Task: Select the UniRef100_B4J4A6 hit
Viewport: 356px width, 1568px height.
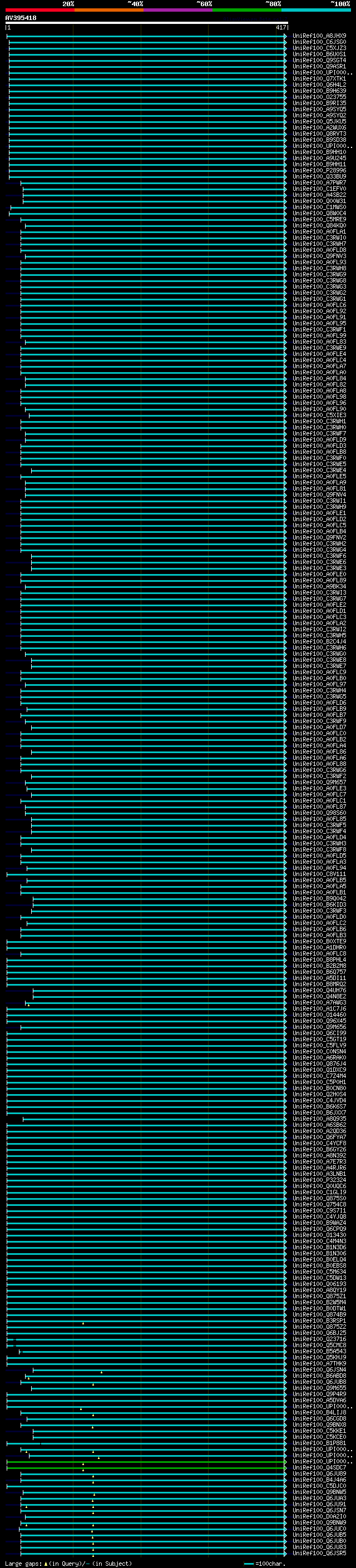Action: (319, 1480)
